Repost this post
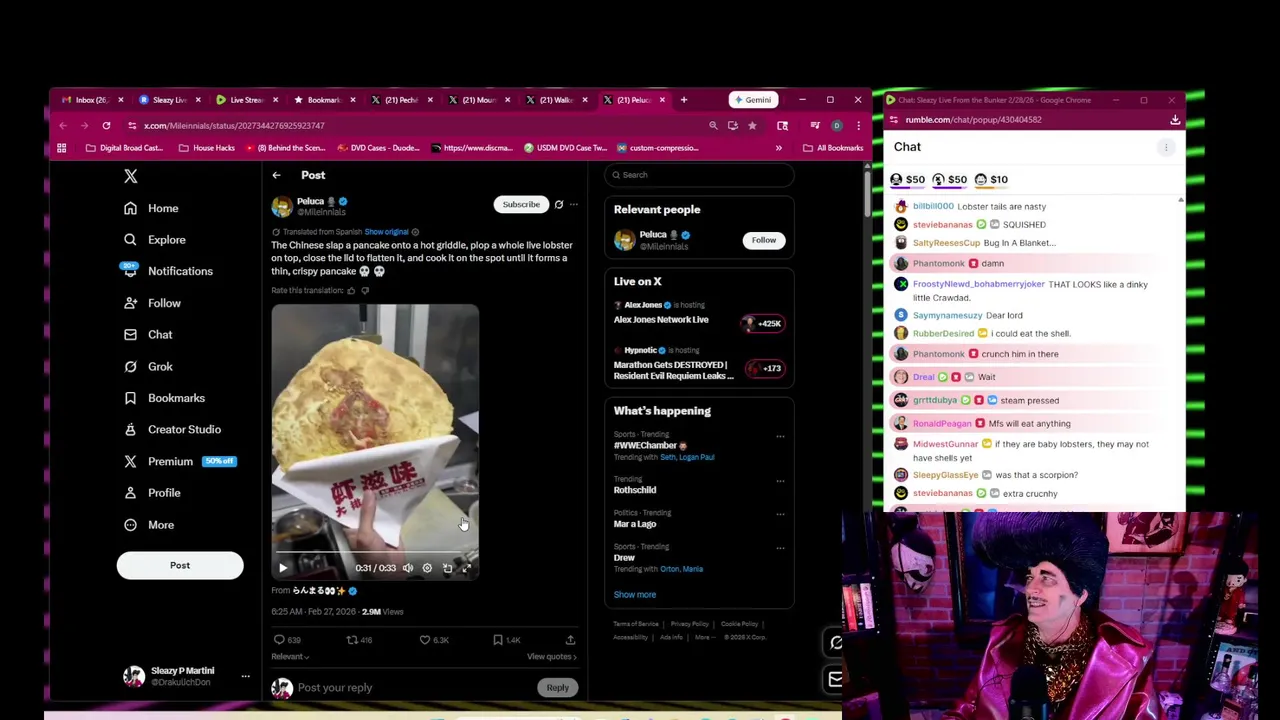This screenshot has height=720, width=1280. pos(359,640)
